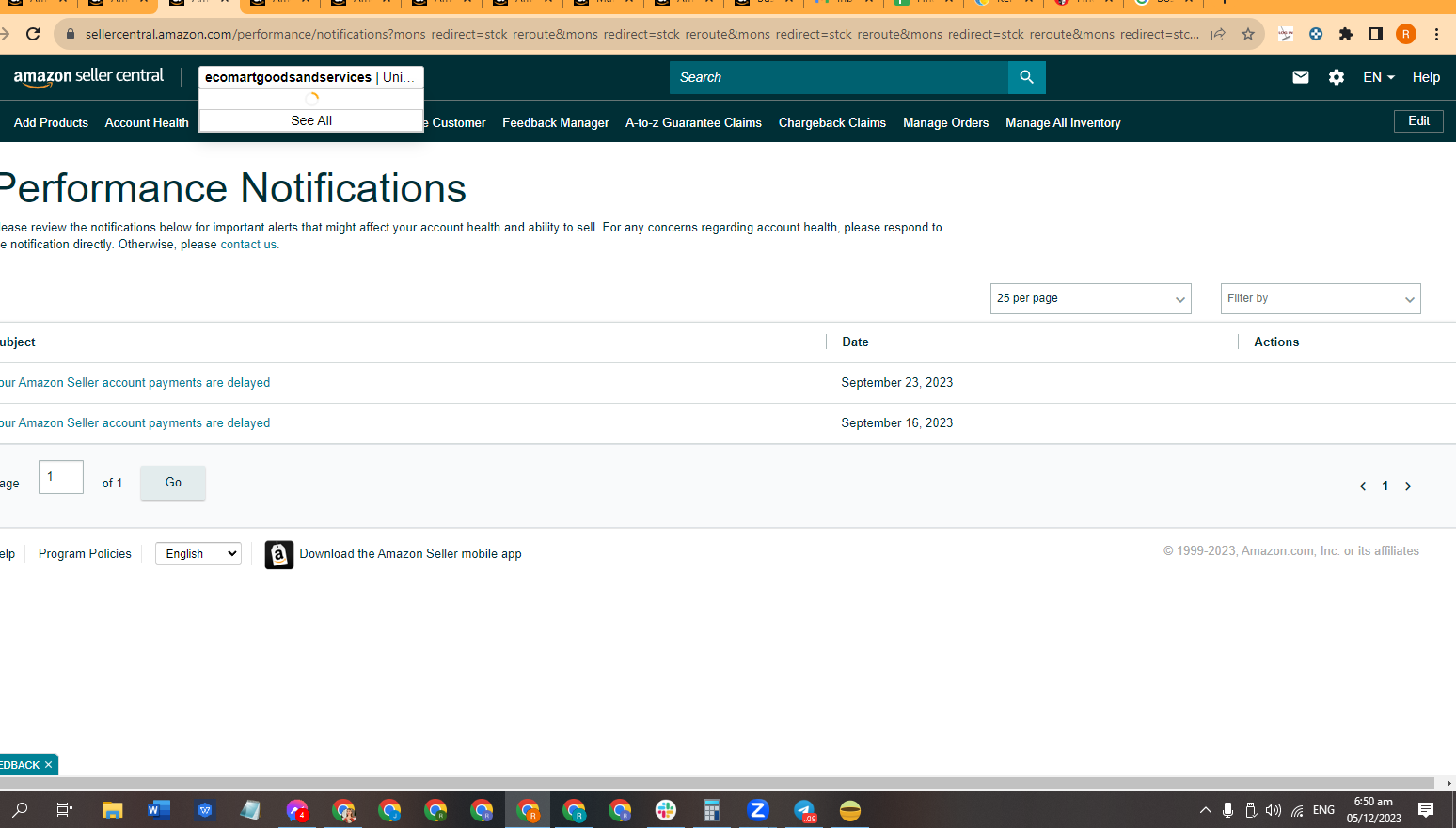This screenshot has height=828, width=1456.
Task: Open the 25 per page dropdown
Action: [1091, 298]
